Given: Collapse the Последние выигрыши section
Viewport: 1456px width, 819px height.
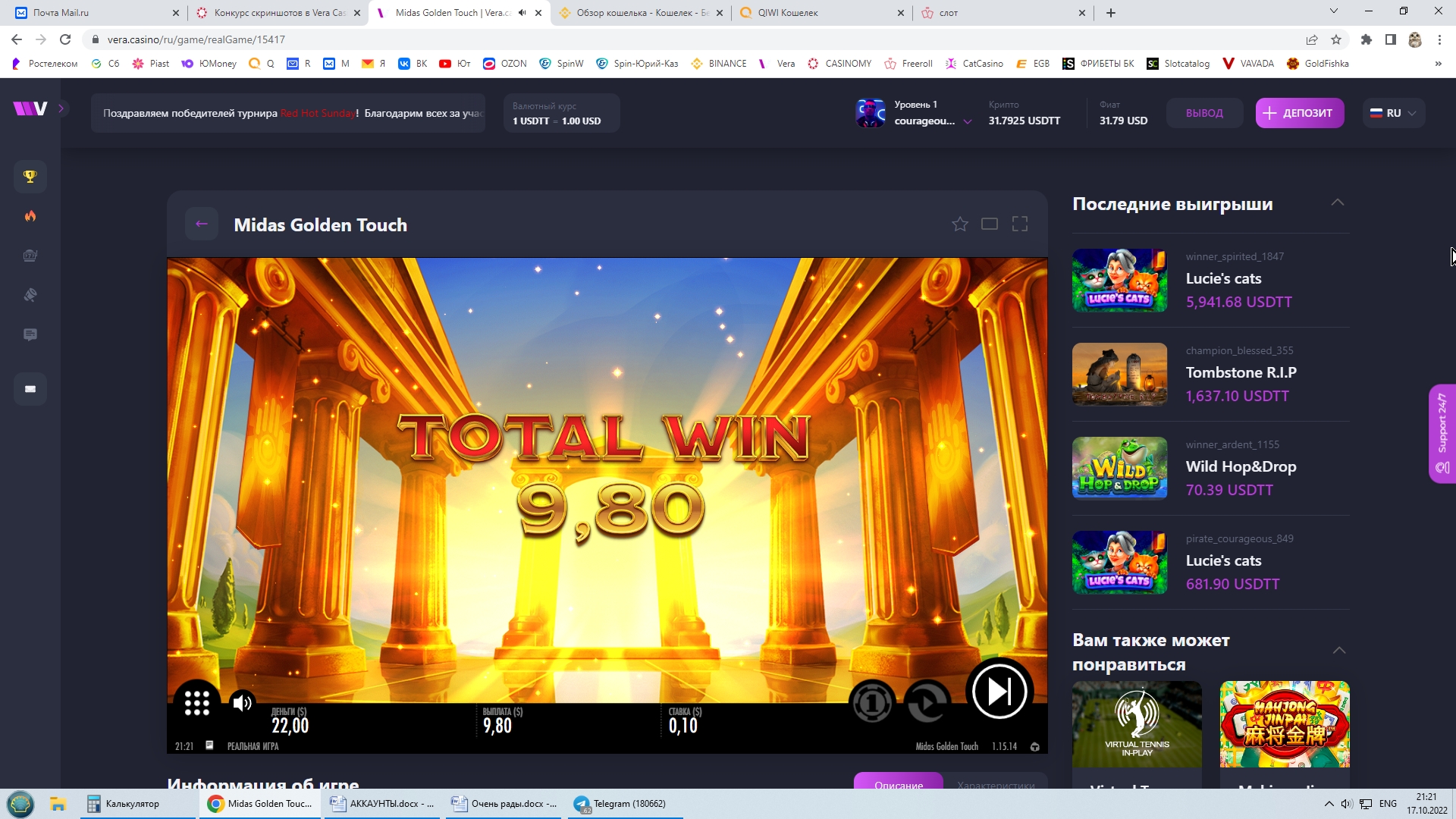Looking at the screenshot, I should [1338, 202].
